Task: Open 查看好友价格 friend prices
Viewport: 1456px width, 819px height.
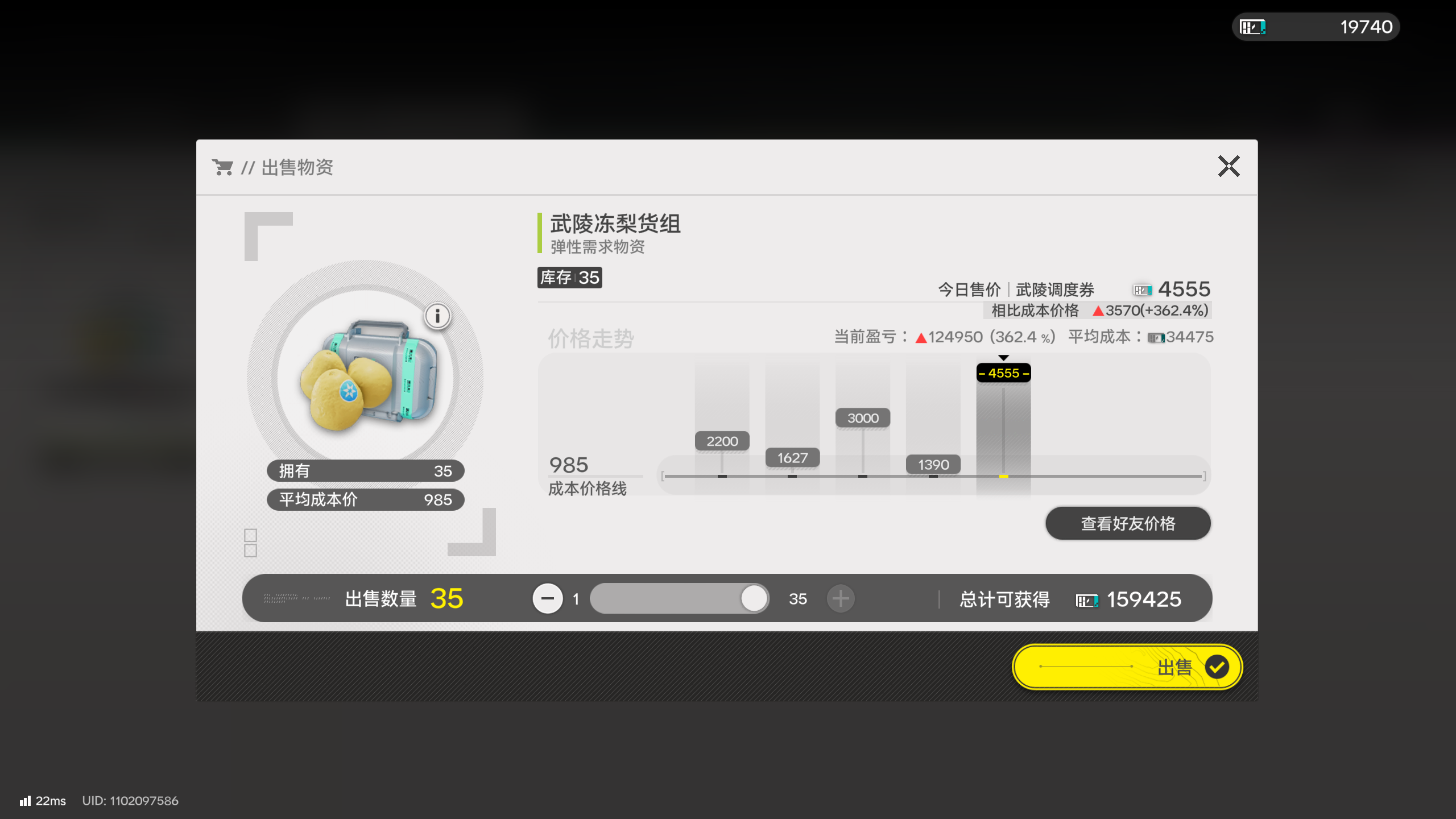Action: [1127, 523]
